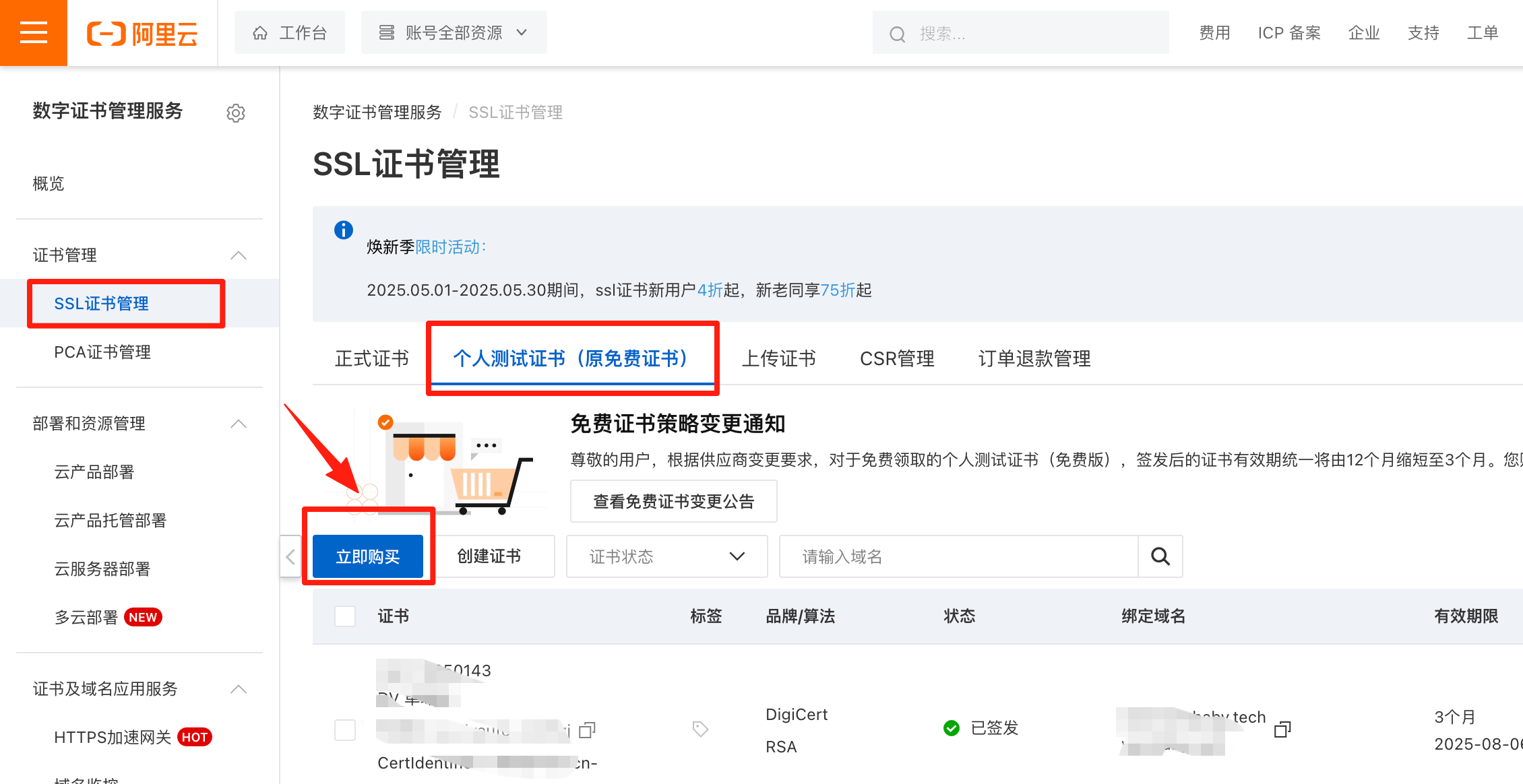Open the hamburger menu icon
Screen dimensions: 1523x784
click(34, 32)
